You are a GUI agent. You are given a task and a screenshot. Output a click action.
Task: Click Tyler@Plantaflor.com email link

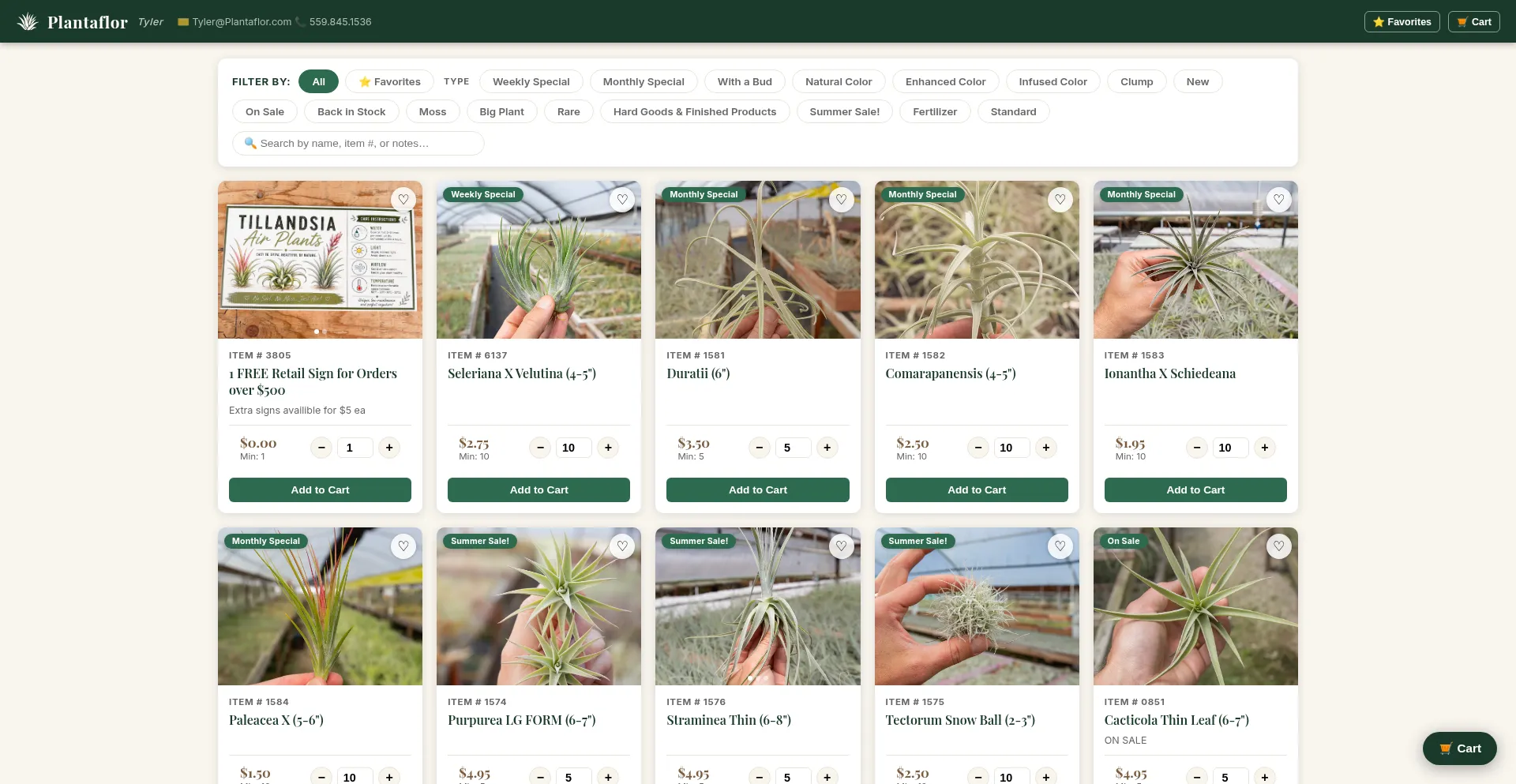[242, 21]
